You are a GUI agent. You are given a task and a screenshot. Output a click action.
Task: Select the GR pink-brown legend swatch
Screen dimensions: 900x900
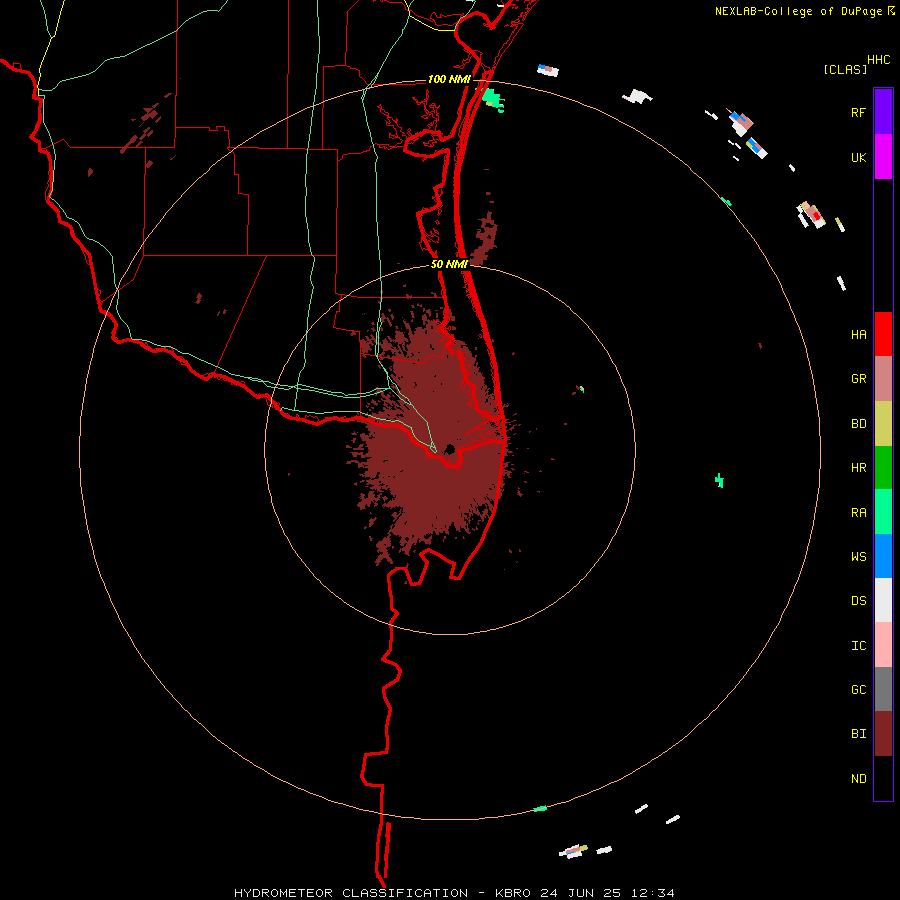883,379
